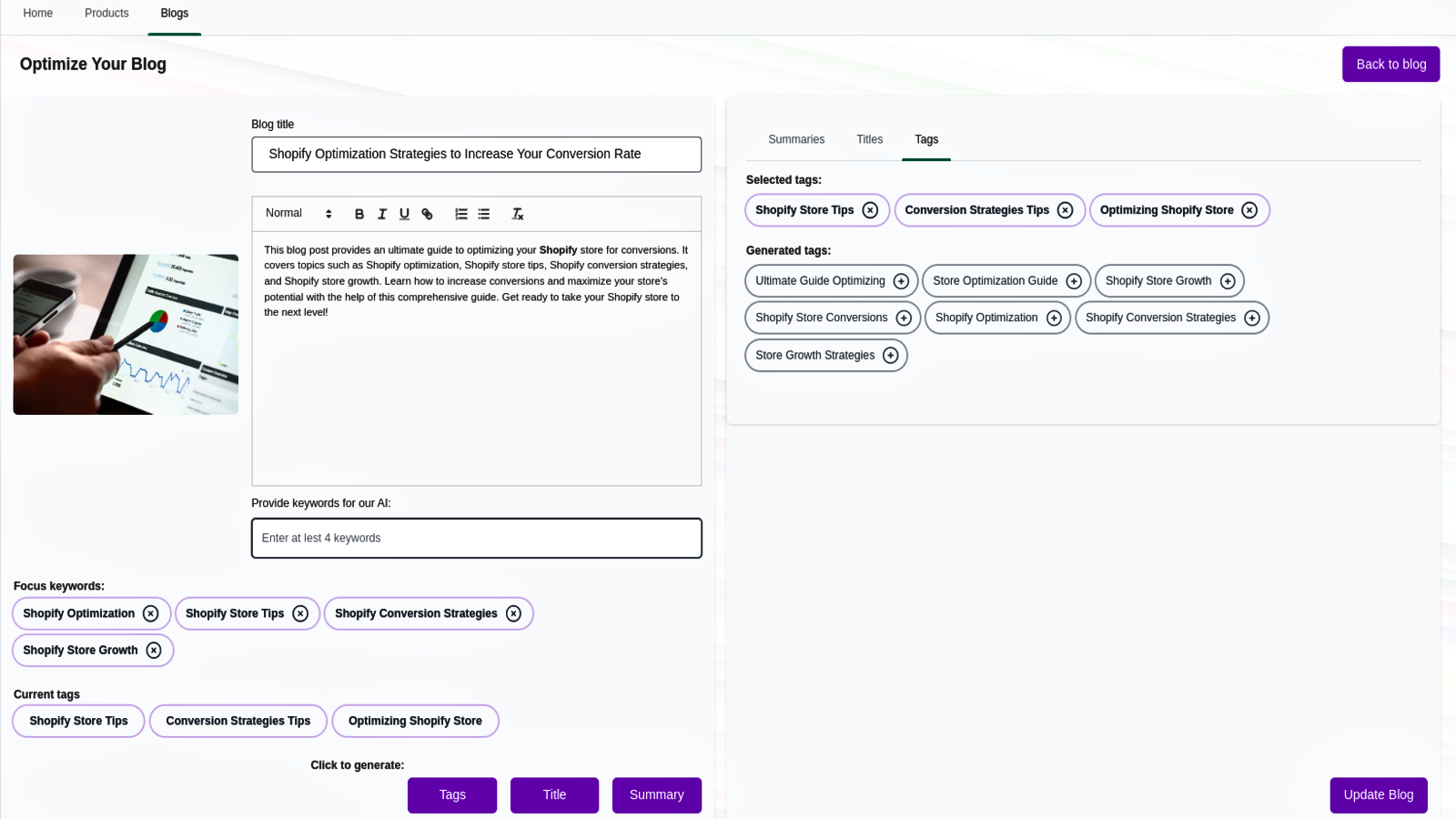Click inside the blog content text editor
Image resolution: width=1456 pixels, height=819 pixels.
tap(476, 359)
